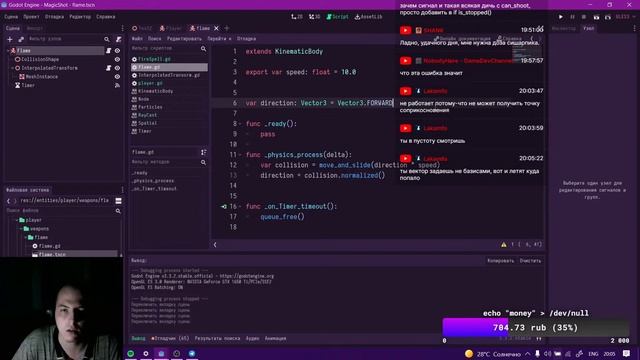The image size is (640, 360).
Task: Collapse func _physics_process code fold
Action: click(240, 155)
